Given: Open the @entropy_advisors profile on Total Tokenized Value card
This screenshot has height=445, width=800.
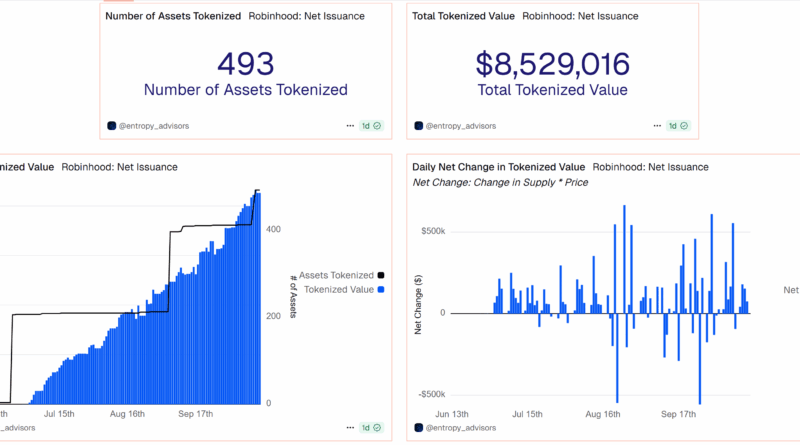Looking at the screenshot, I should click(x=461, y=126).
